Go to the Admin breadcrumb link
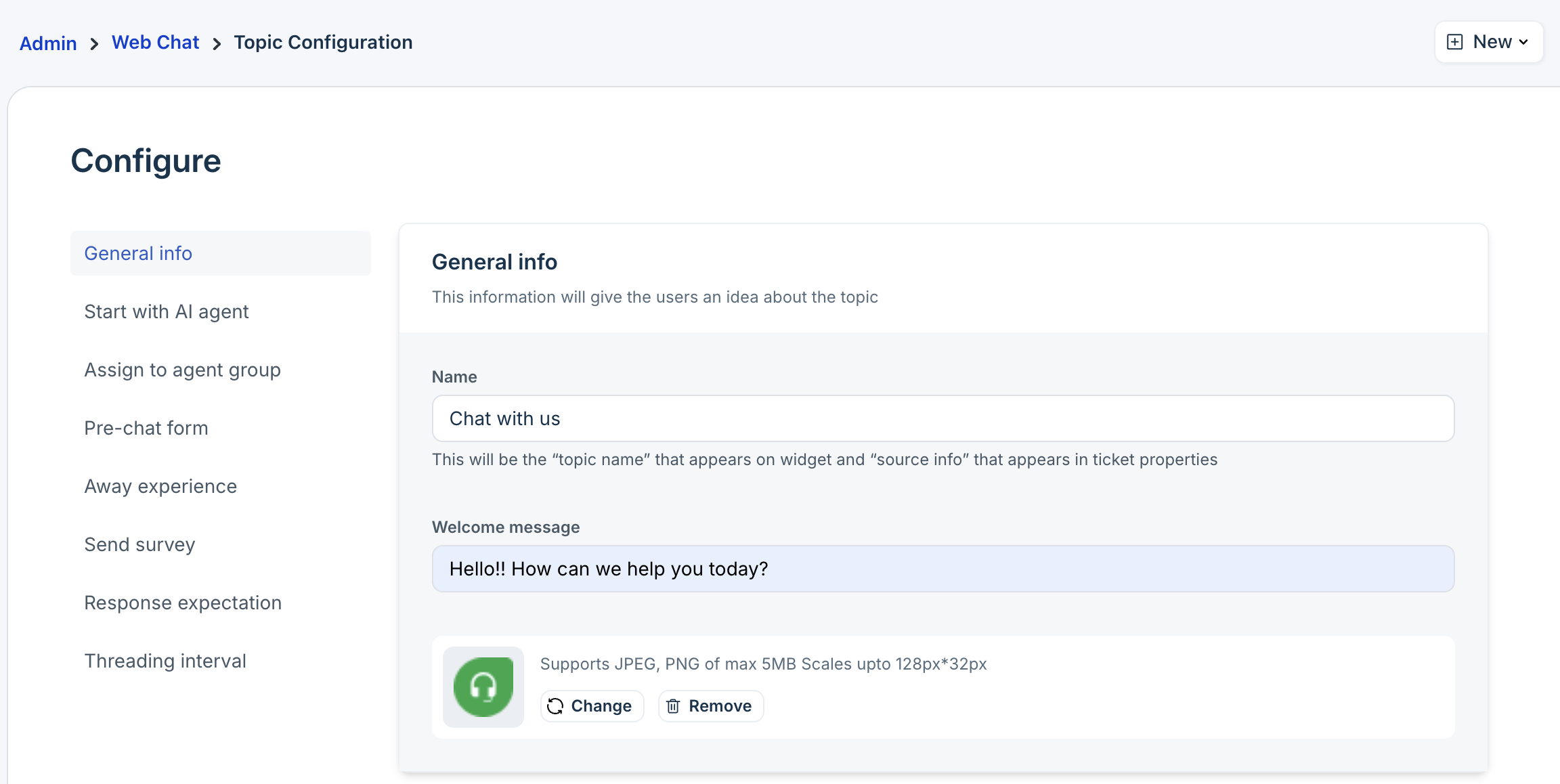Image resolution: width=1560 pixels, height=784 pixels. pyautogui.click(x=48, y=43)
